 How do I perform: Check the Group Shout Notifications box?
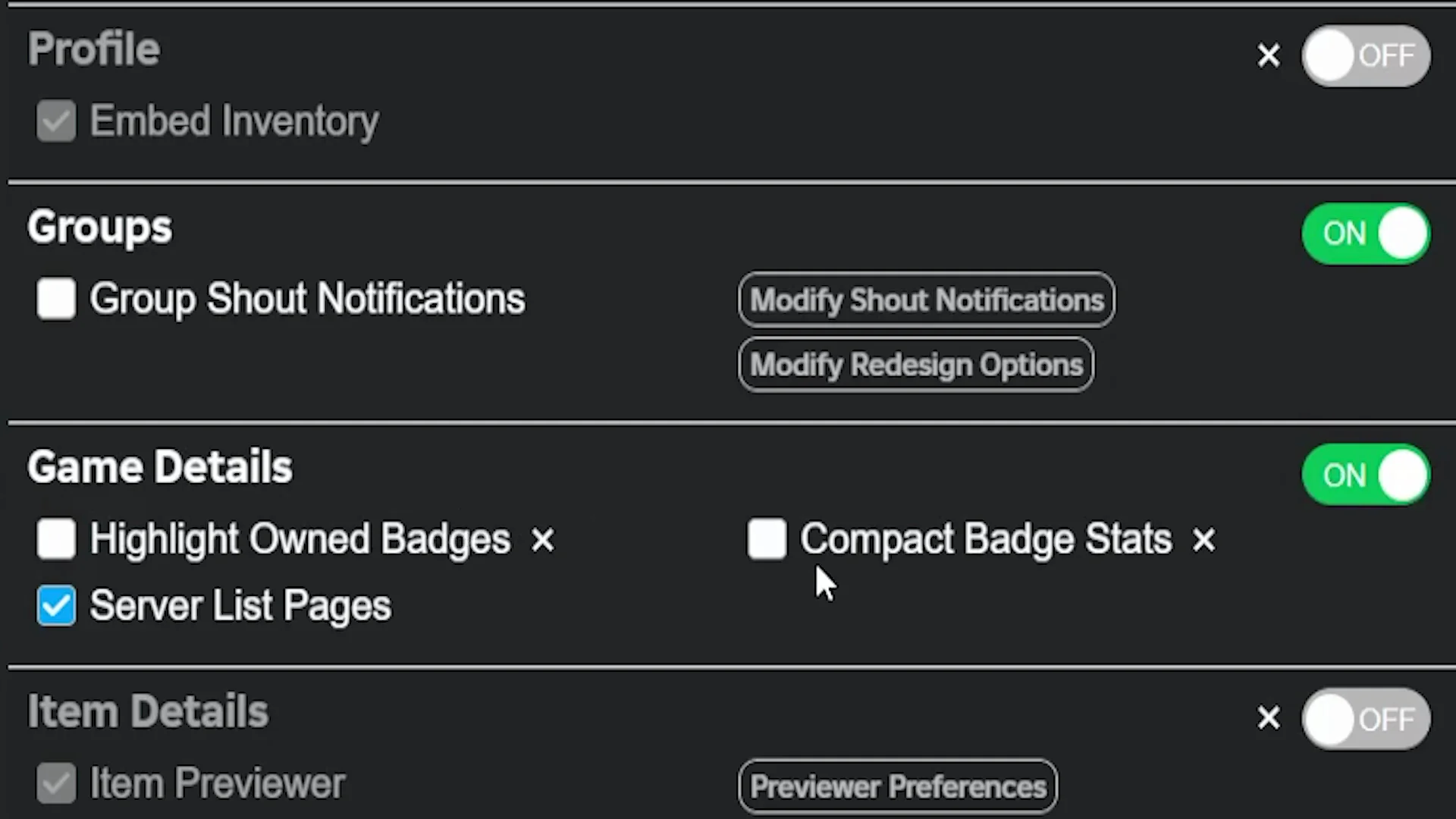(x=56, y=298)
